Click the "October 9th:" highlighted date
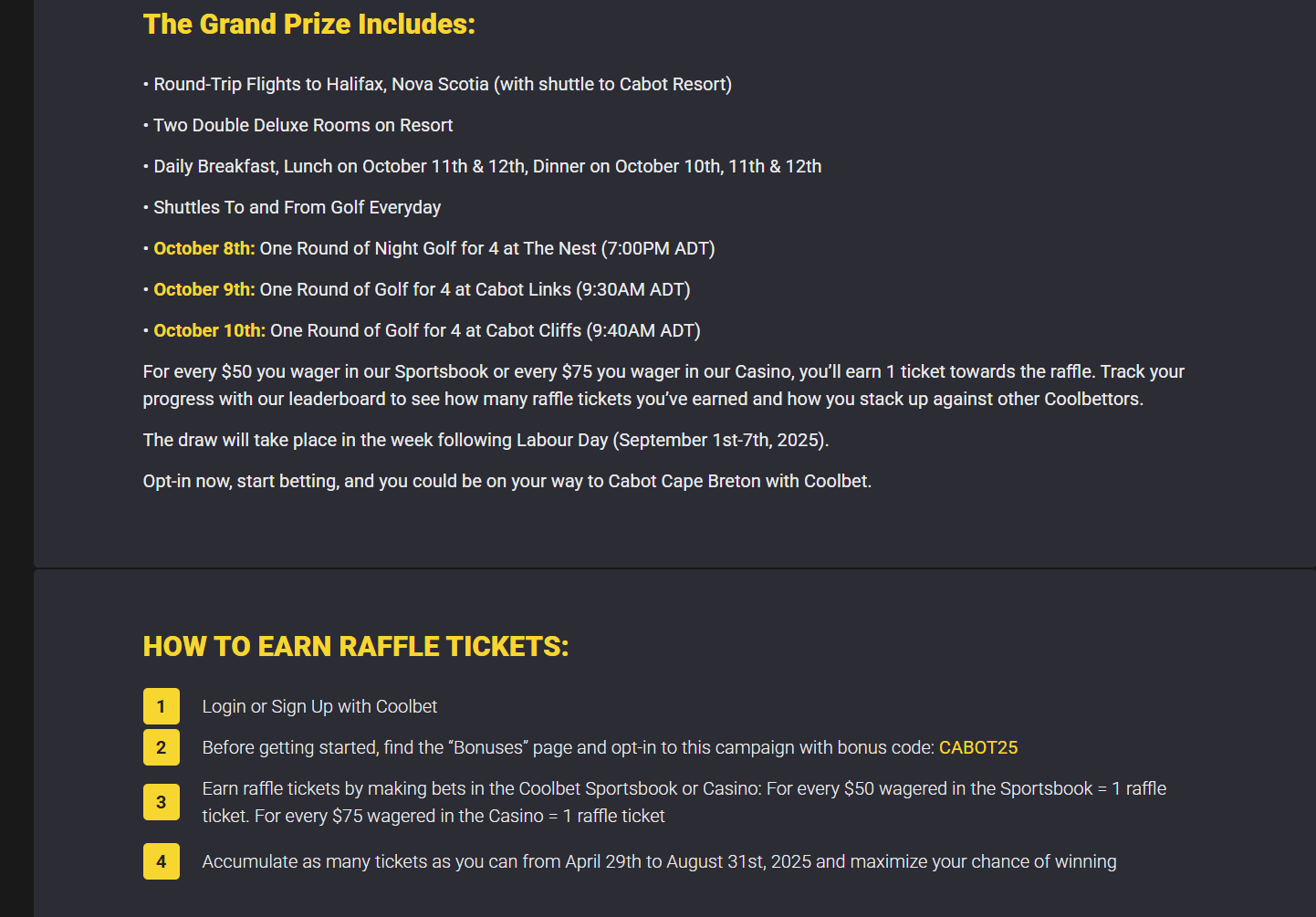The width and height of the screenshot is (1316, 917). click(x=204, y=289)
